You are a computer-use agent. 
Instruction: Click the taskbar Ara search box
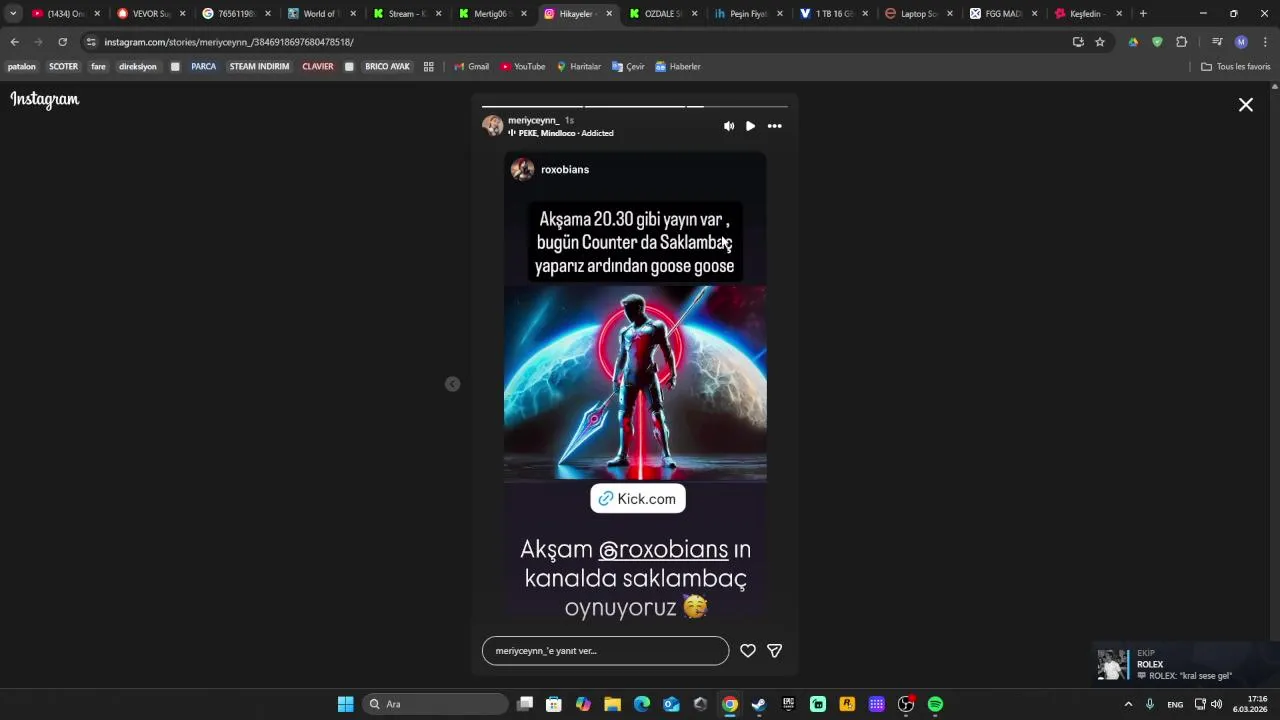[435, 704]
